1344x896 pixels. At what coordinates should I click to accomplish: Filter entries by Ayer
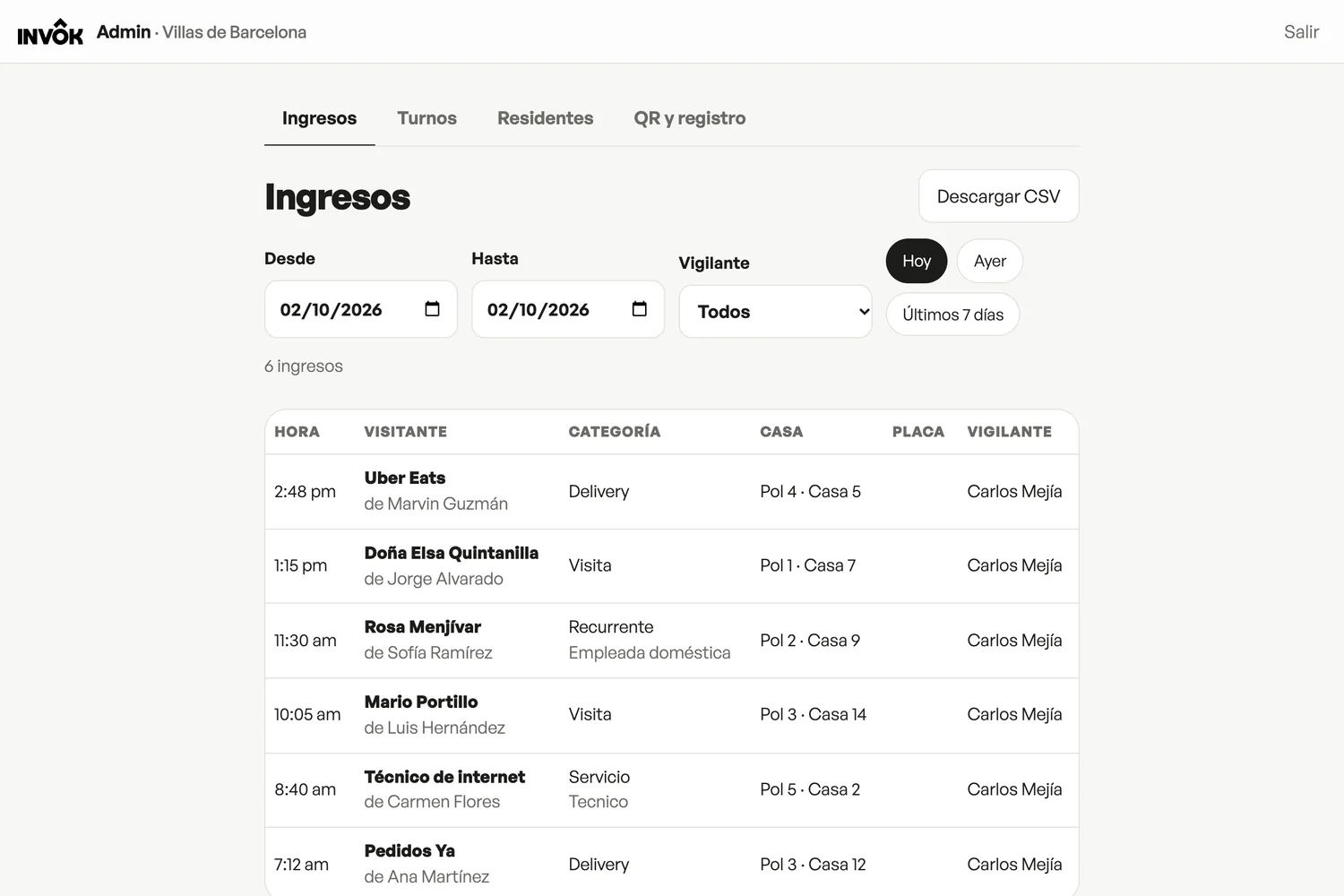point(989,261)
